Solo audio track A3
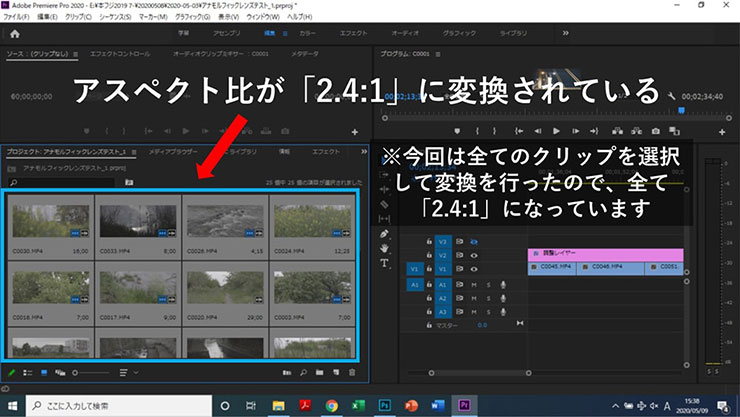This screenshot has width=740, height=417. click(x=488, y=312)
